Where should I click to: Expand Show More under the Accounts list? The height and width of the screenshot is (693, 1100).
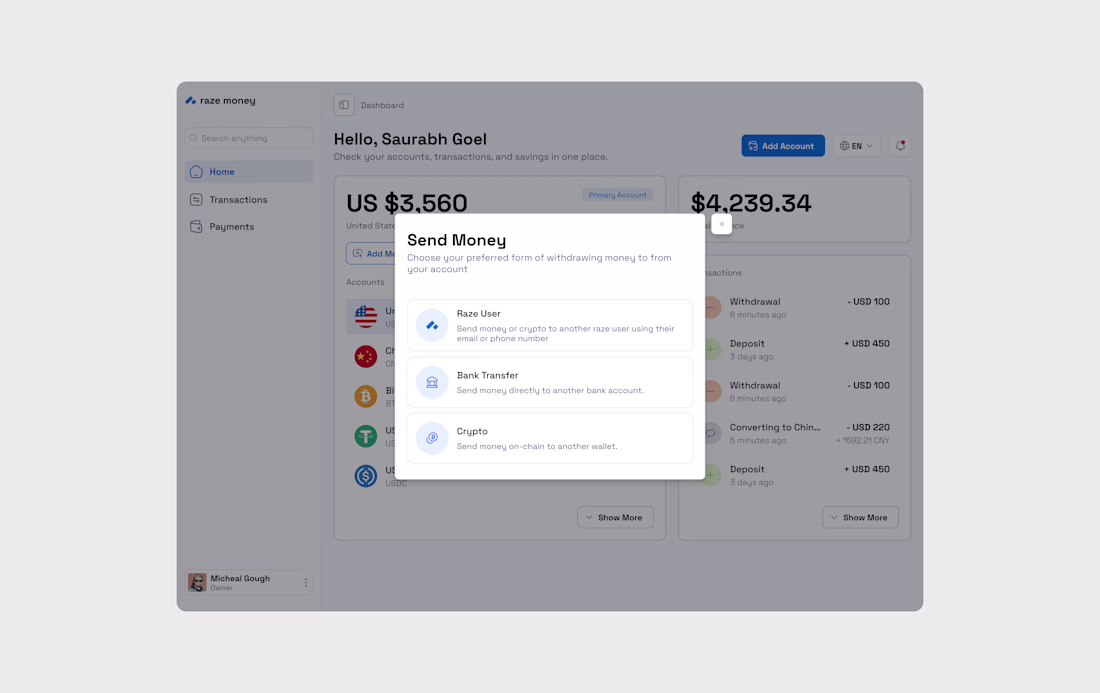[615, 518]
